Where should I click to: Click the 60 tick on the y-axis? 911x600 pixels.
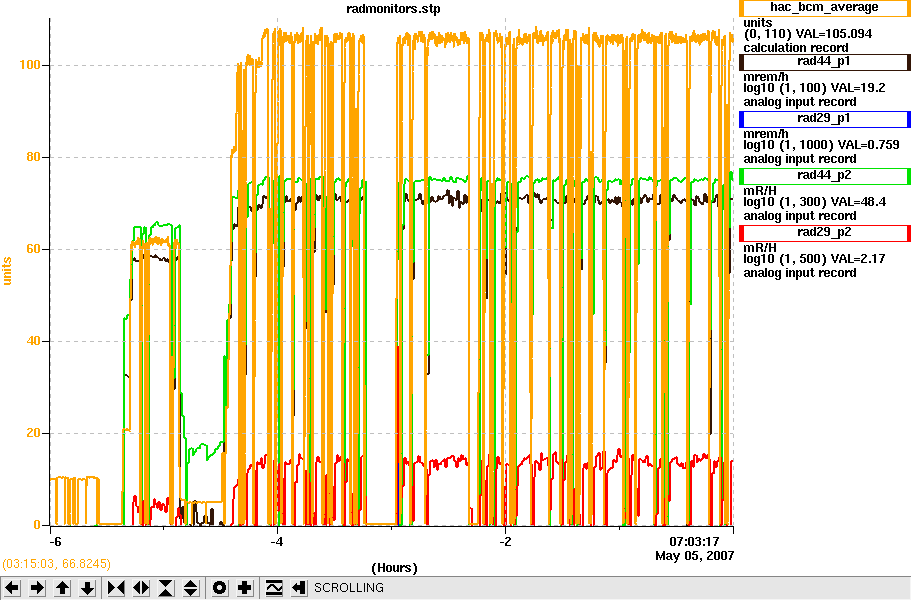click(x=33, y=249)
